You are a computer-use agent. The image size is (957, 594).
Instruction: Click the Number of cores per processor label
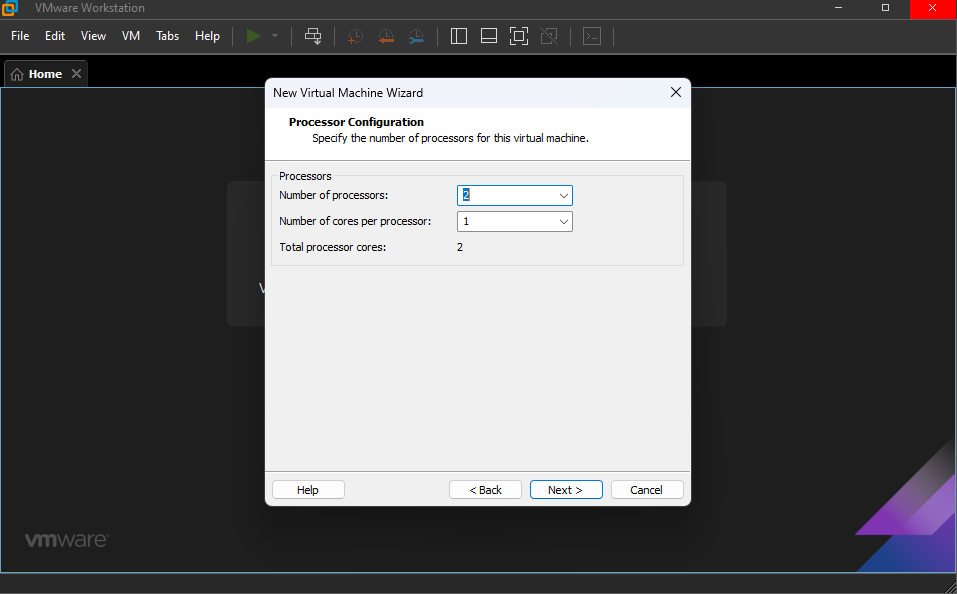click(355, 221)
